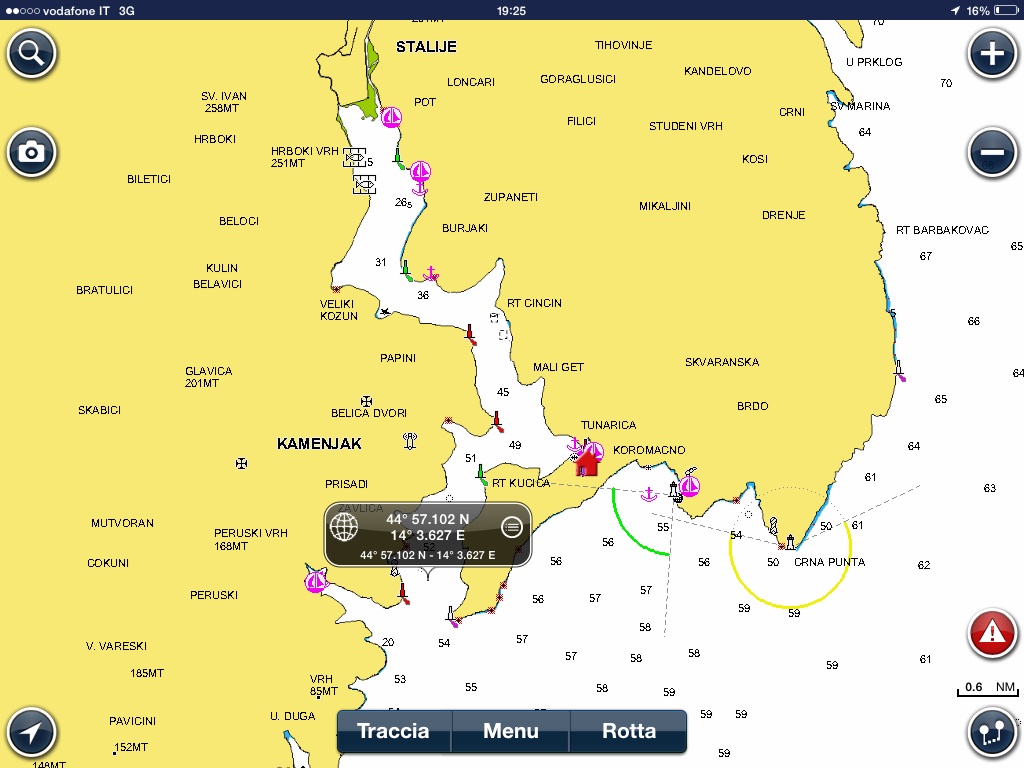The height and width of the screenshot is (768, 1024).
Task: Select the red house marker near Tunarica
Action: click(587, 463)
